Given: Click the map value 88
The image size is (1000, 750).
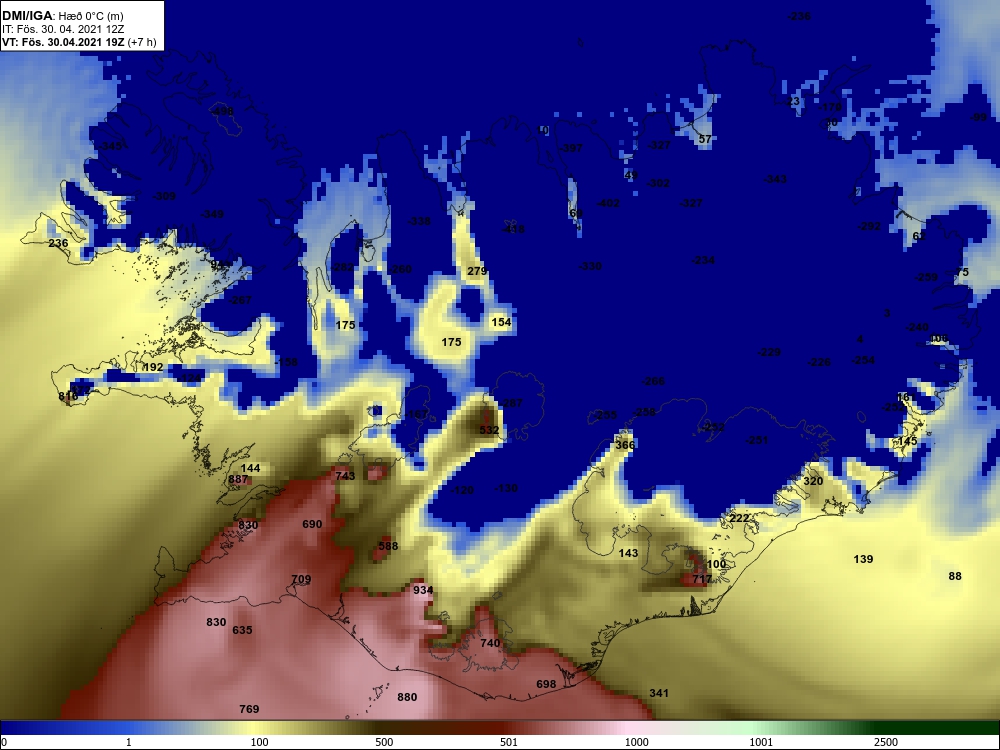Looking at the screenshot, I should 955,576.
